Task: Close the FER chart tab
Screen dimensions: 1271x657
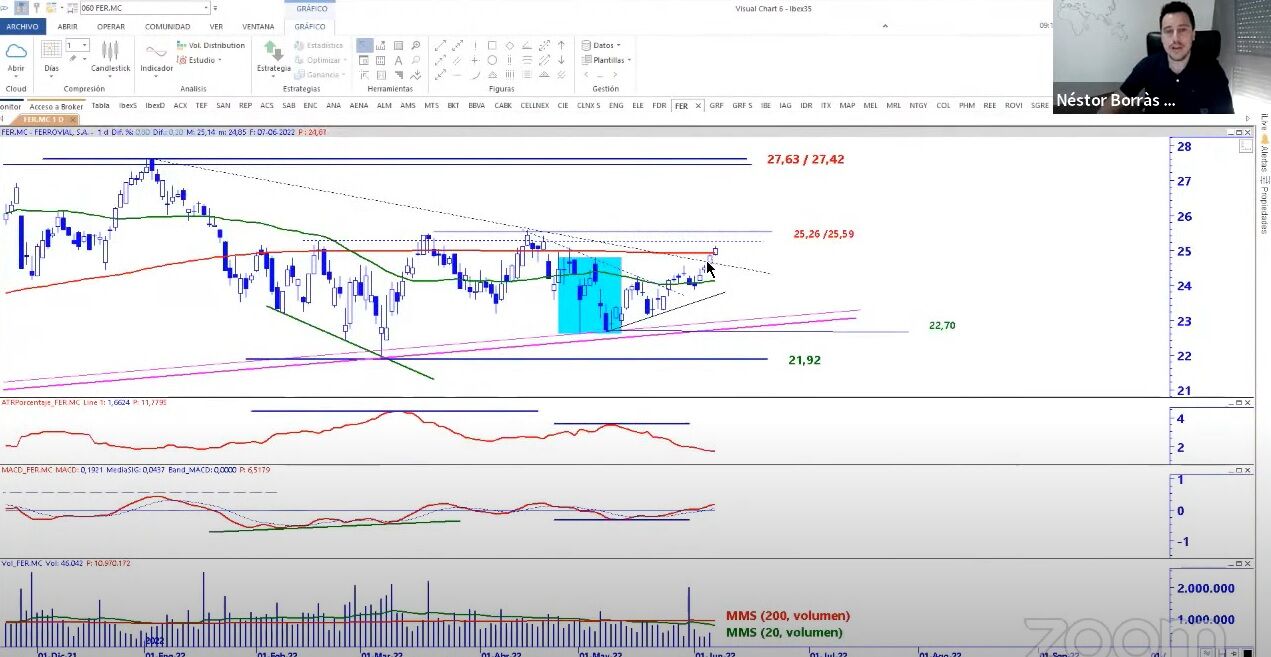Action: pos(698,106)
